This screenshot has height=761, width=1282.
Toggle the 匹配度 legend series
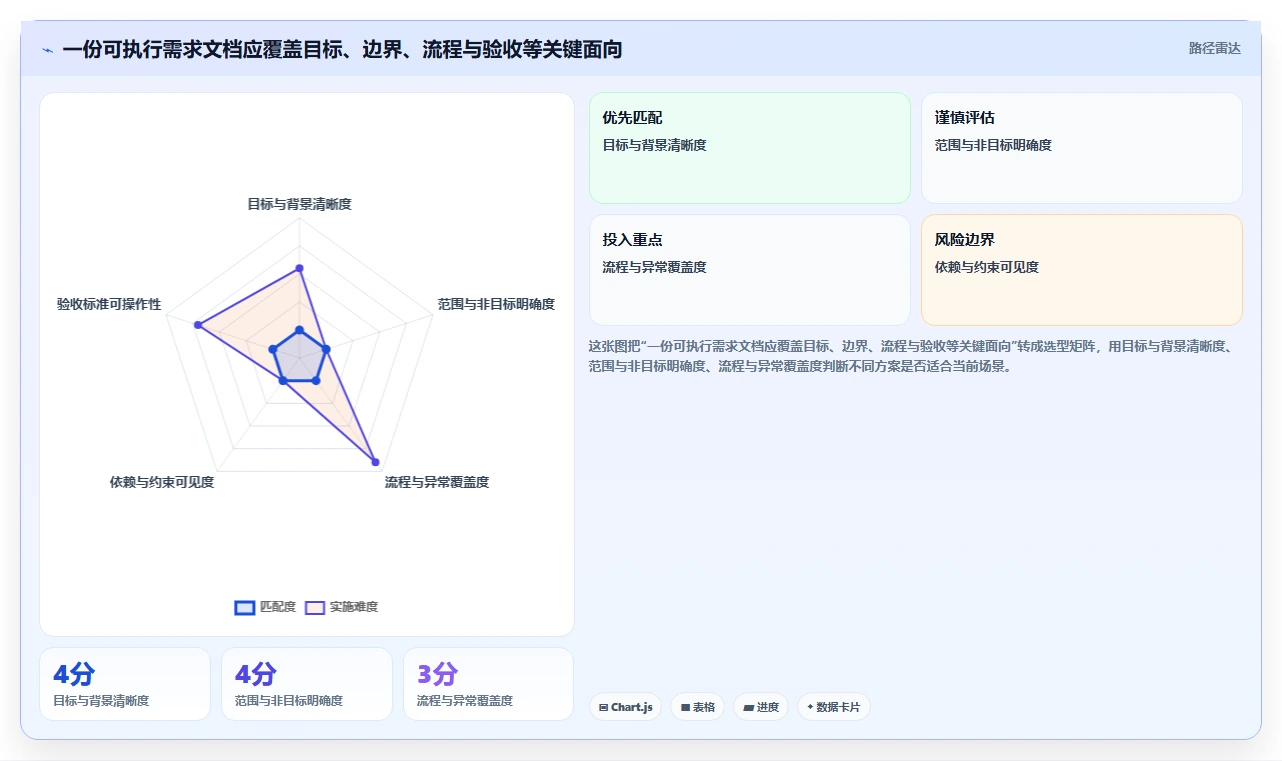tap(265, 607)
